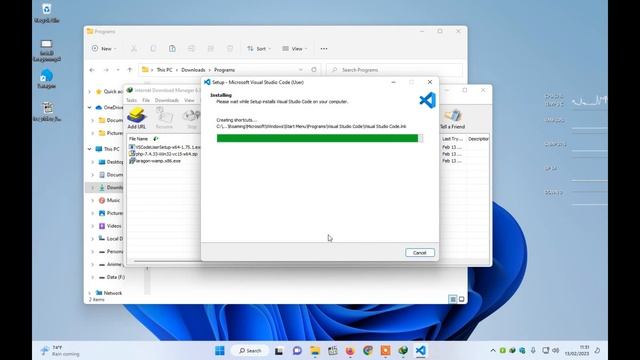The height and width of the screenshot is (360, 640).
Task: Collapse This PC in the navigation pane
Action: 90,149
